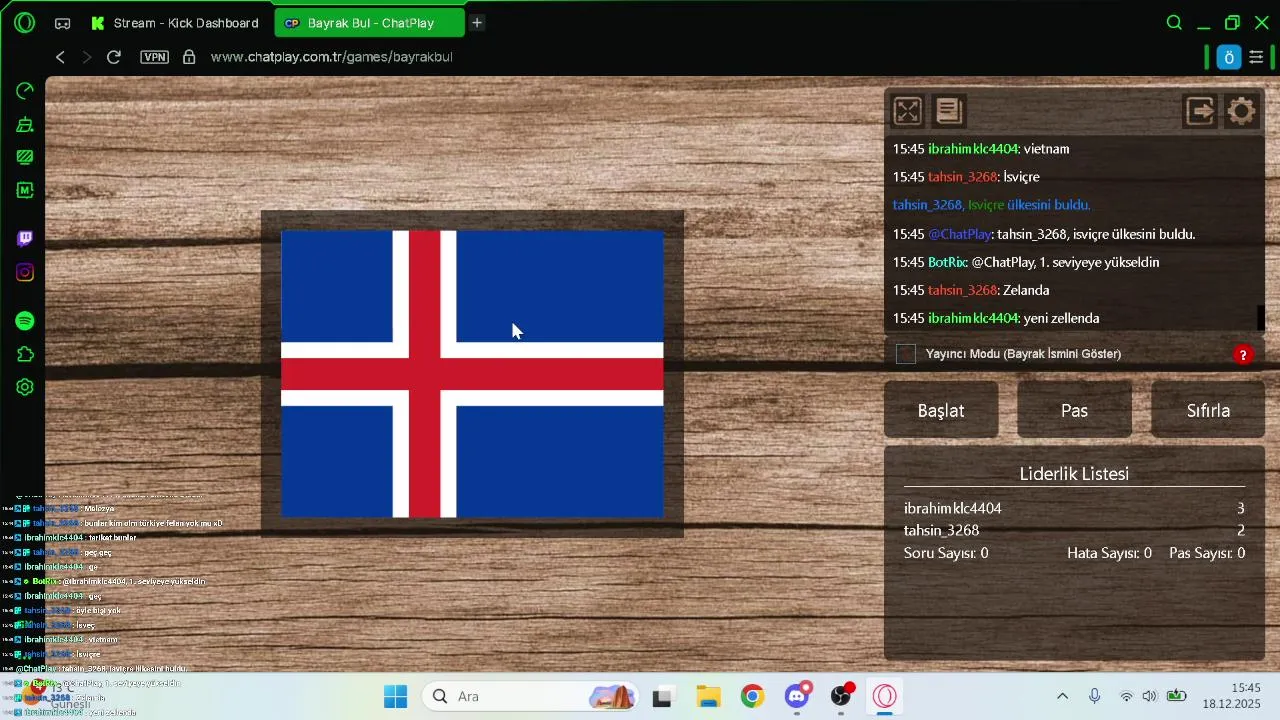
Task: Click the taskbar Ara search box
Action: coord(532,696)
